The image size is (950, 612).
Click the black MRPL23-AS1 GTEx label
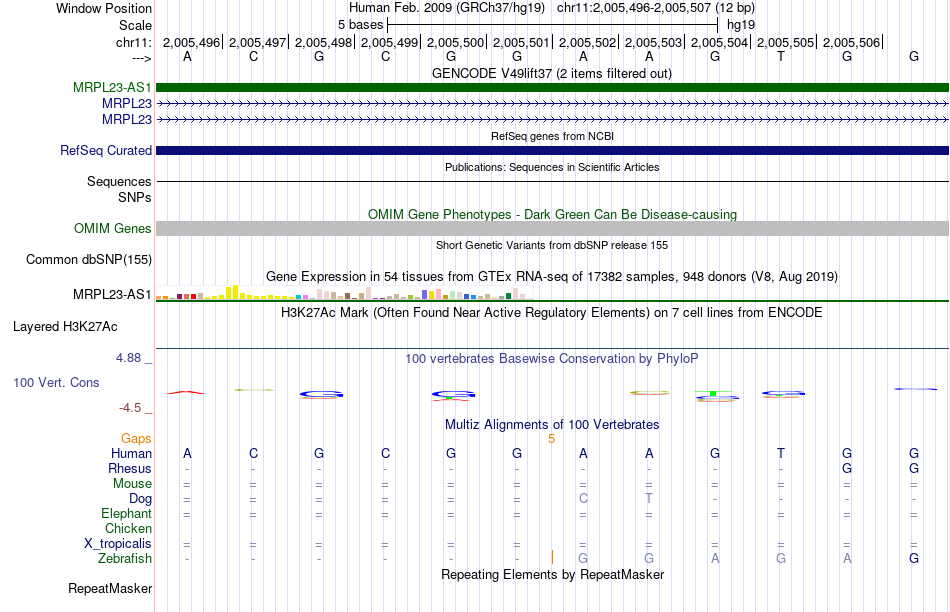pos(112,294)
